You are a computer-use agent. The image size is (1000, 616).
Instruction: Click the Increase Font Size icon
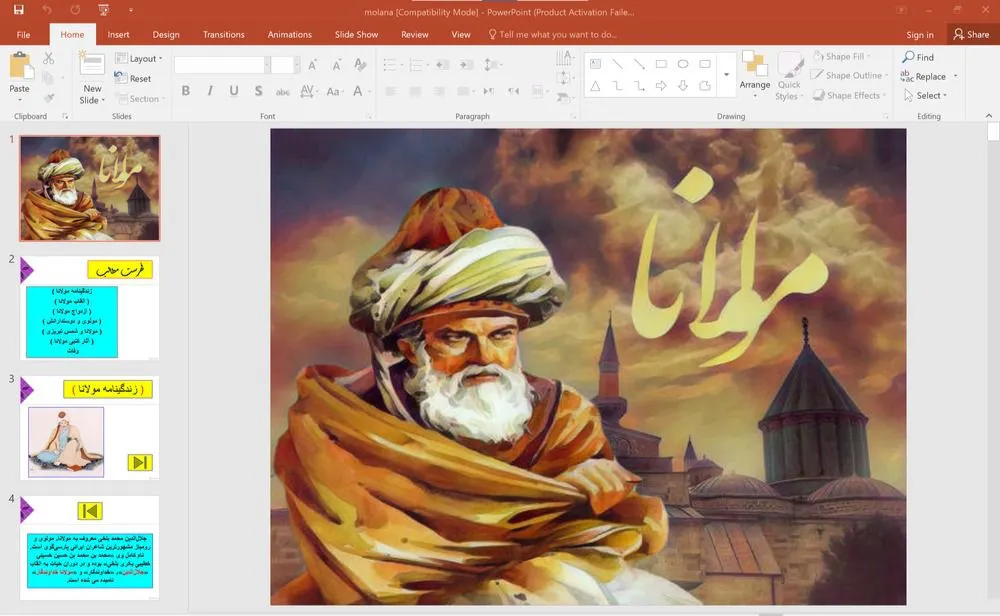pyautogui.click(x=310, y=62)
